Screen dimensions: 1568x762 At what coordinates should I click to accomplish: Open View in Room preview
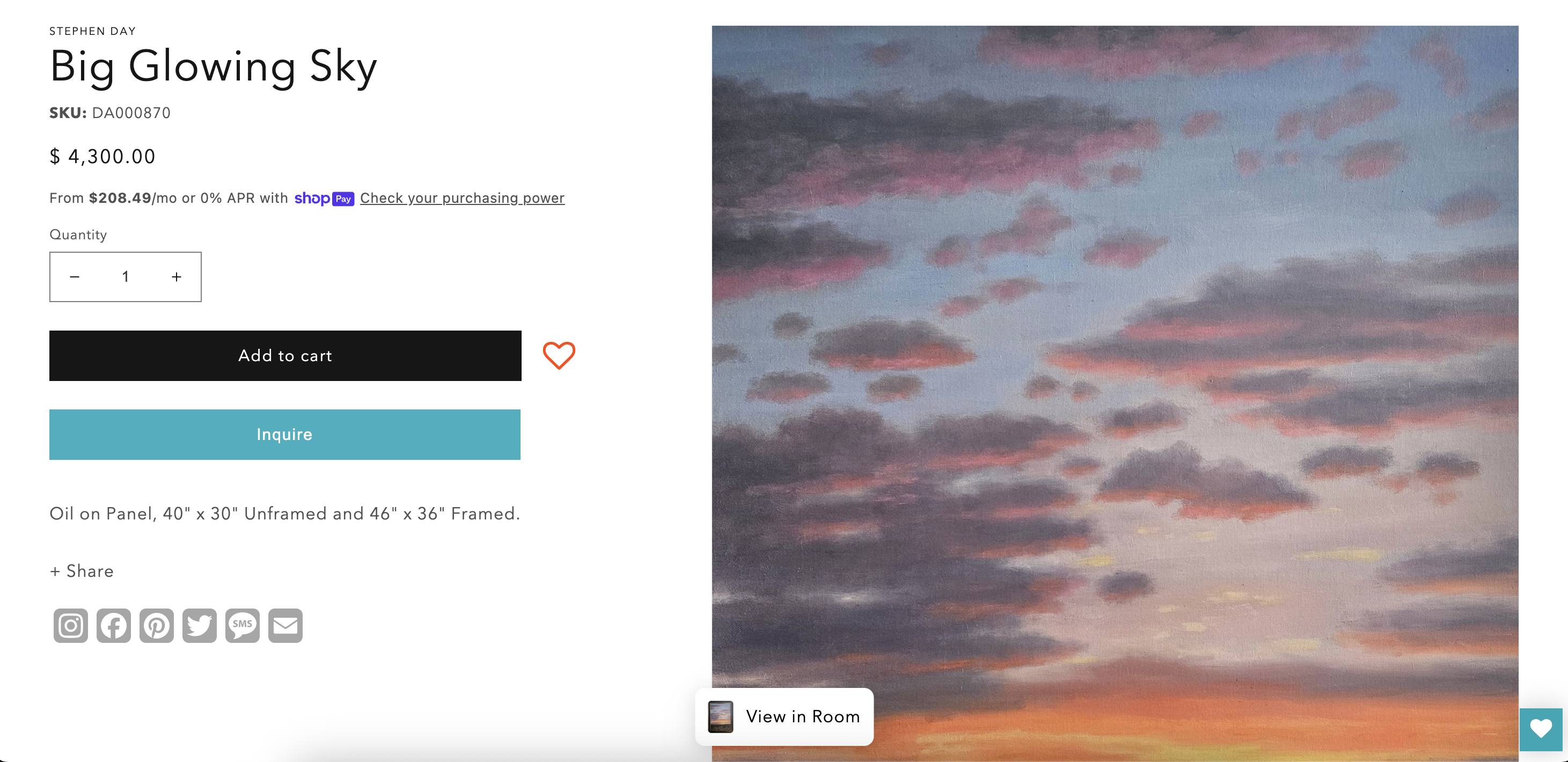pyautogui.click(x=784, y=716)
